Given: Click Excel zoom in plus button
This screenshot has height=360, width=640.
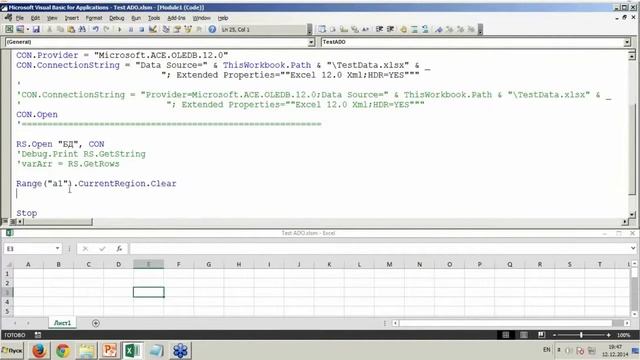Looking at the screenshot, I should click(608, 335).
